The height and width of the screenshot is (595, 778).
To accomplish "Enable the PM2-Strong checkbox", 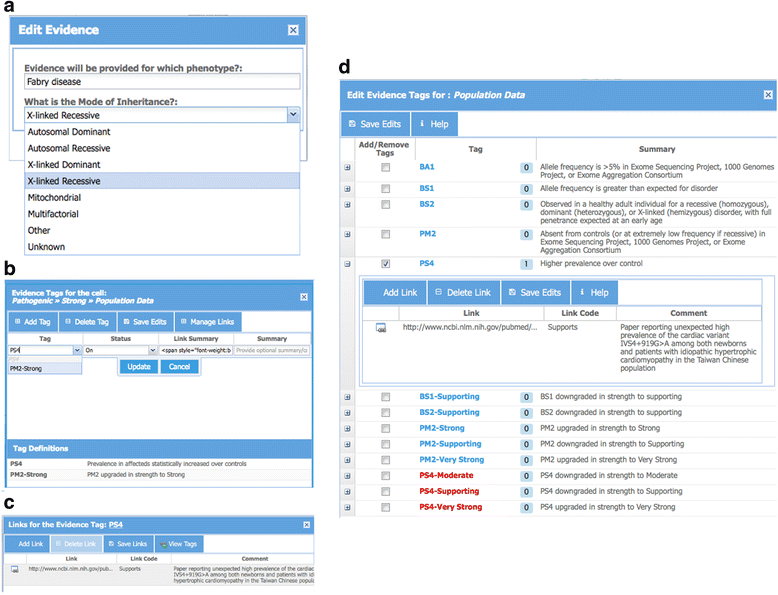I will pos(385,428).
